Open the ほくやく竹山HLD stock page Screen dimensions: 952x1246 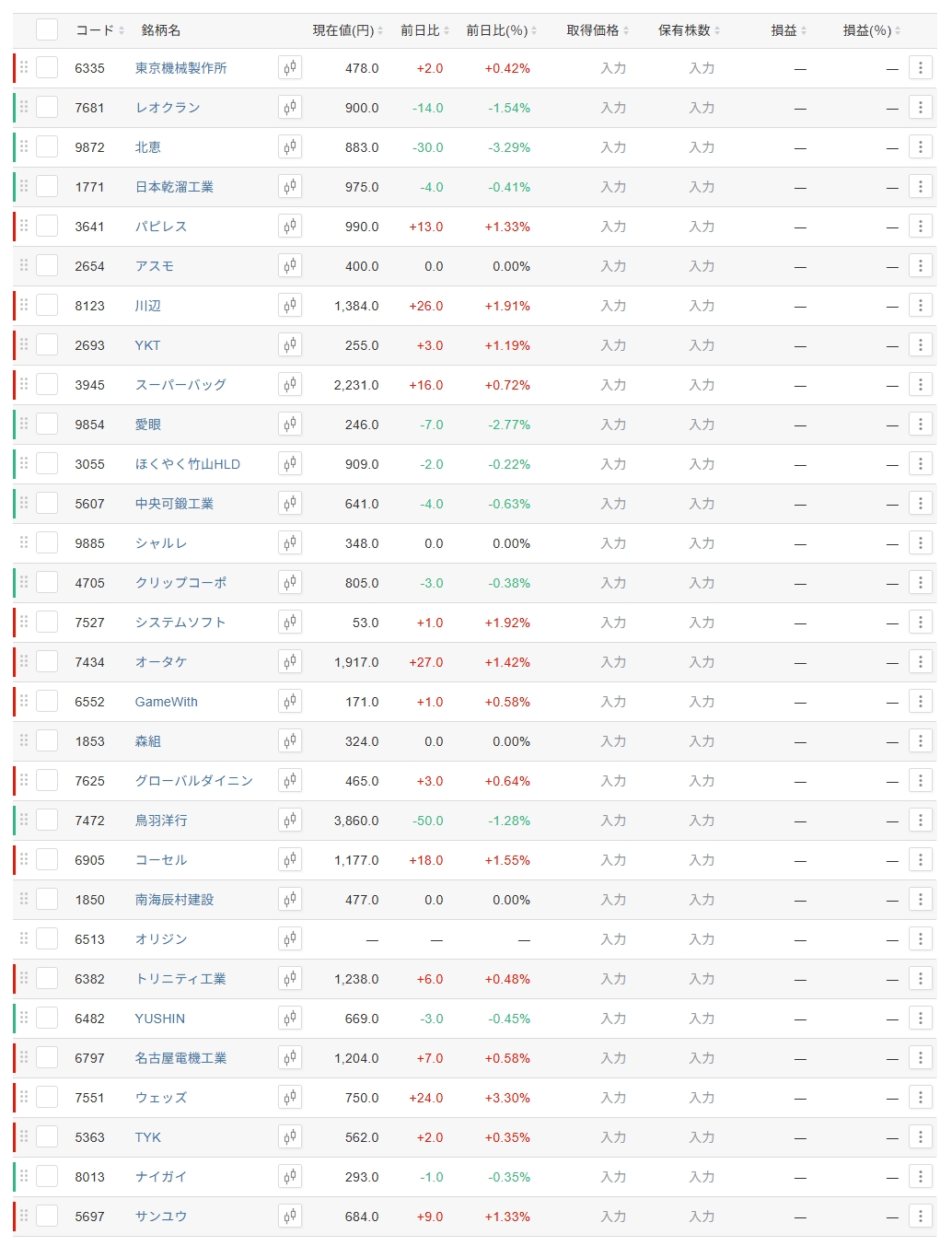(x=187, y=464)
